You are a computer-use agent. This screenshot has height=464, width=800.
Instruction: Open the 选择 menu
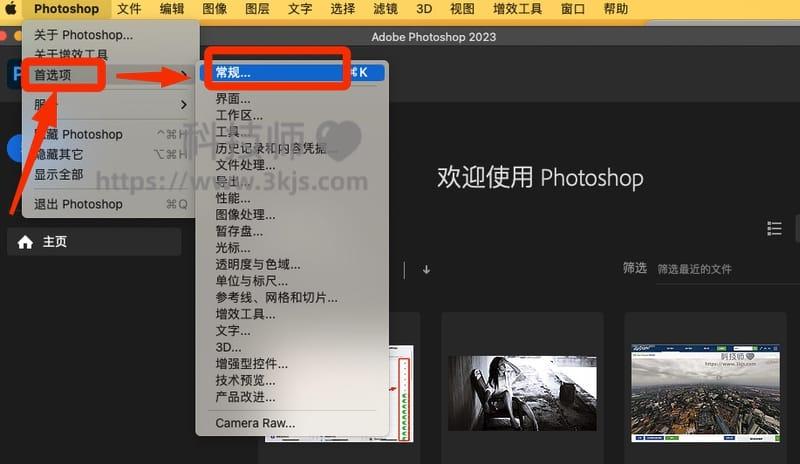pyautogui.click(x=343, y=9)
